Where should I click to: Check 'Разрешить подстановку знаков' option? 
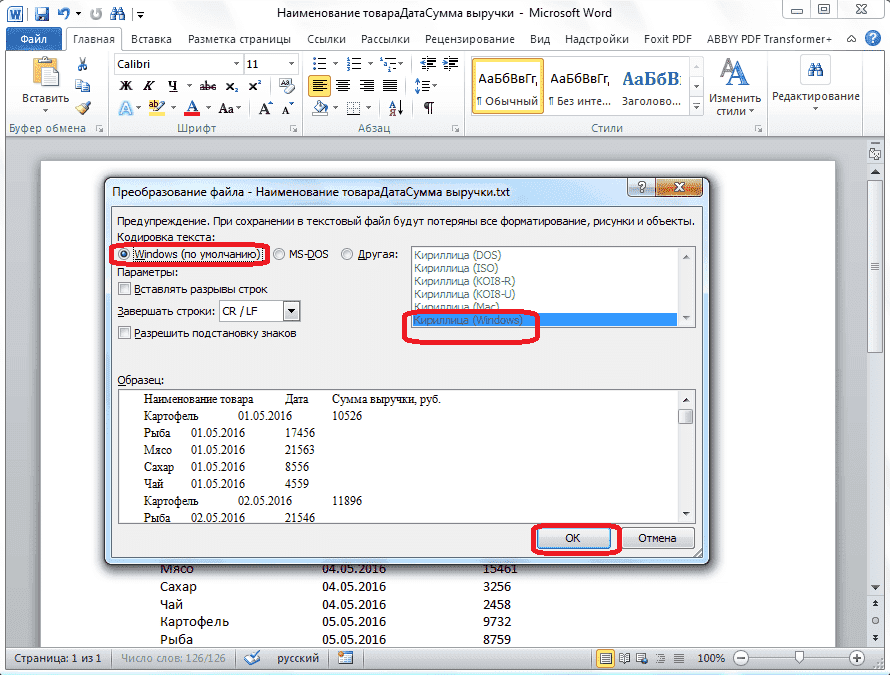click(x=125, y=333)
